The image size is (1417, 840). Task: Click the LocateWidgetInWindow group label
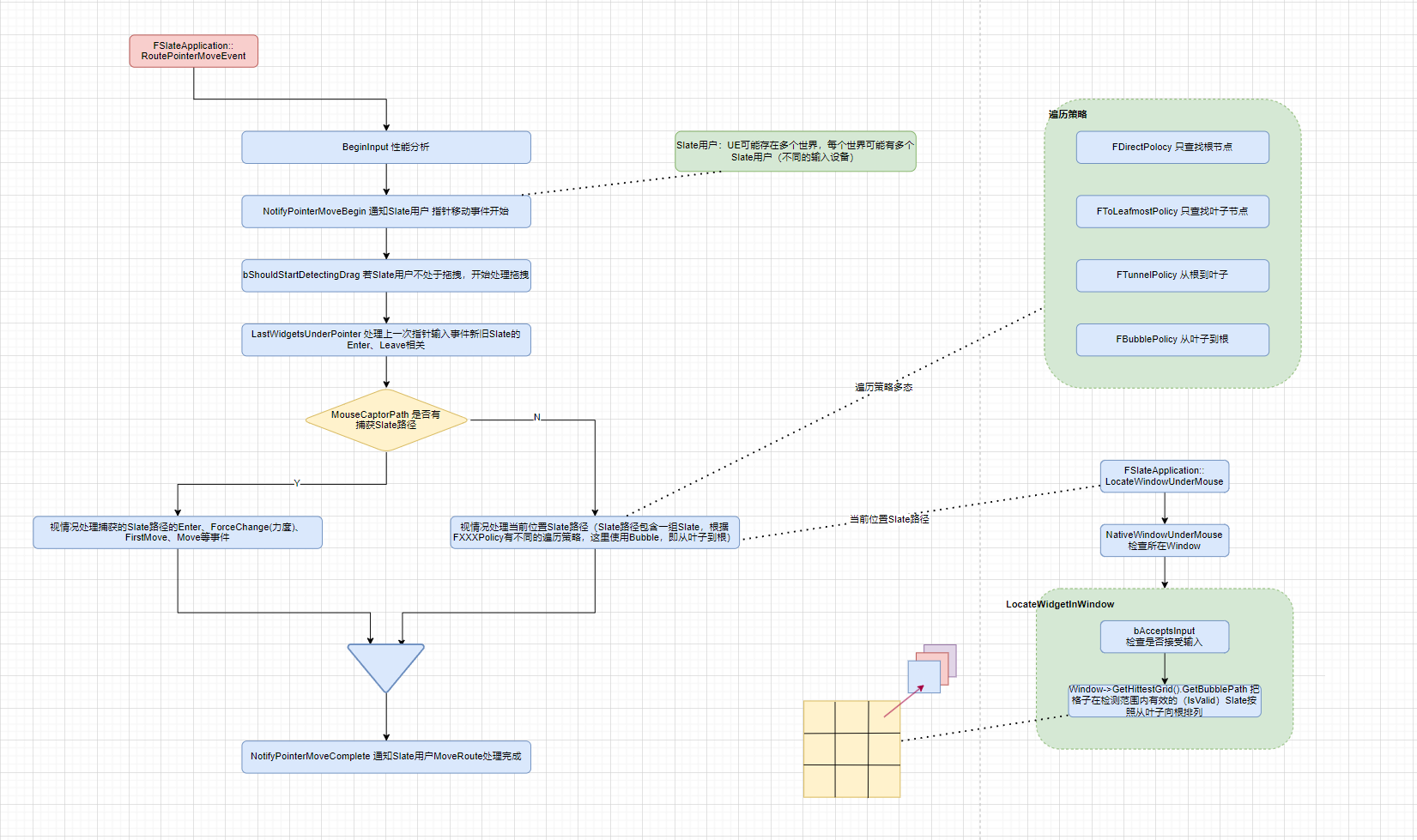click(1060, 604)
